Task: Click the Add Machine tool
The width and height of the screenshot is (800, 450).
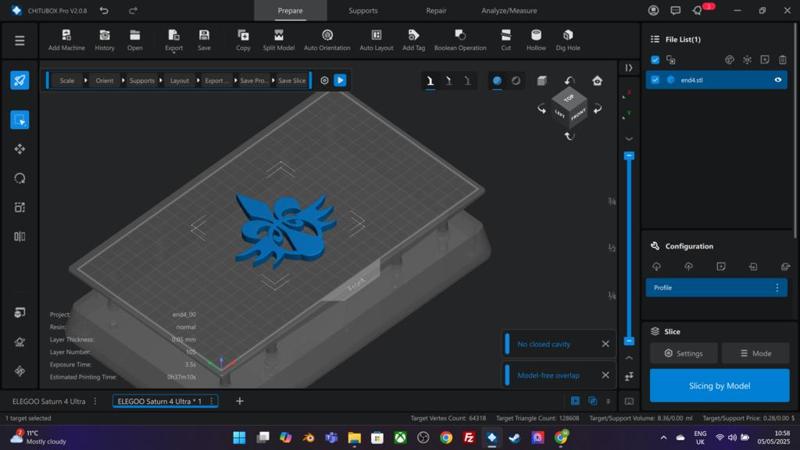Action: click(66, 40)
